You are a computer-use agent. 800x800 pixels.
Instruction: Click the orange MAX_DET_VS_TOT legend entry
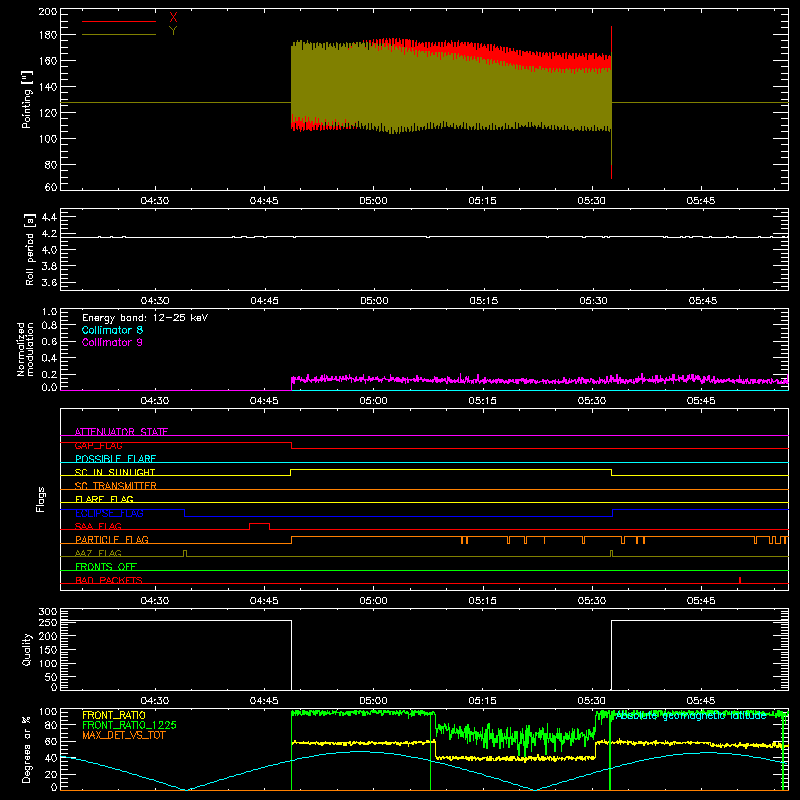[x=123, y=735]
